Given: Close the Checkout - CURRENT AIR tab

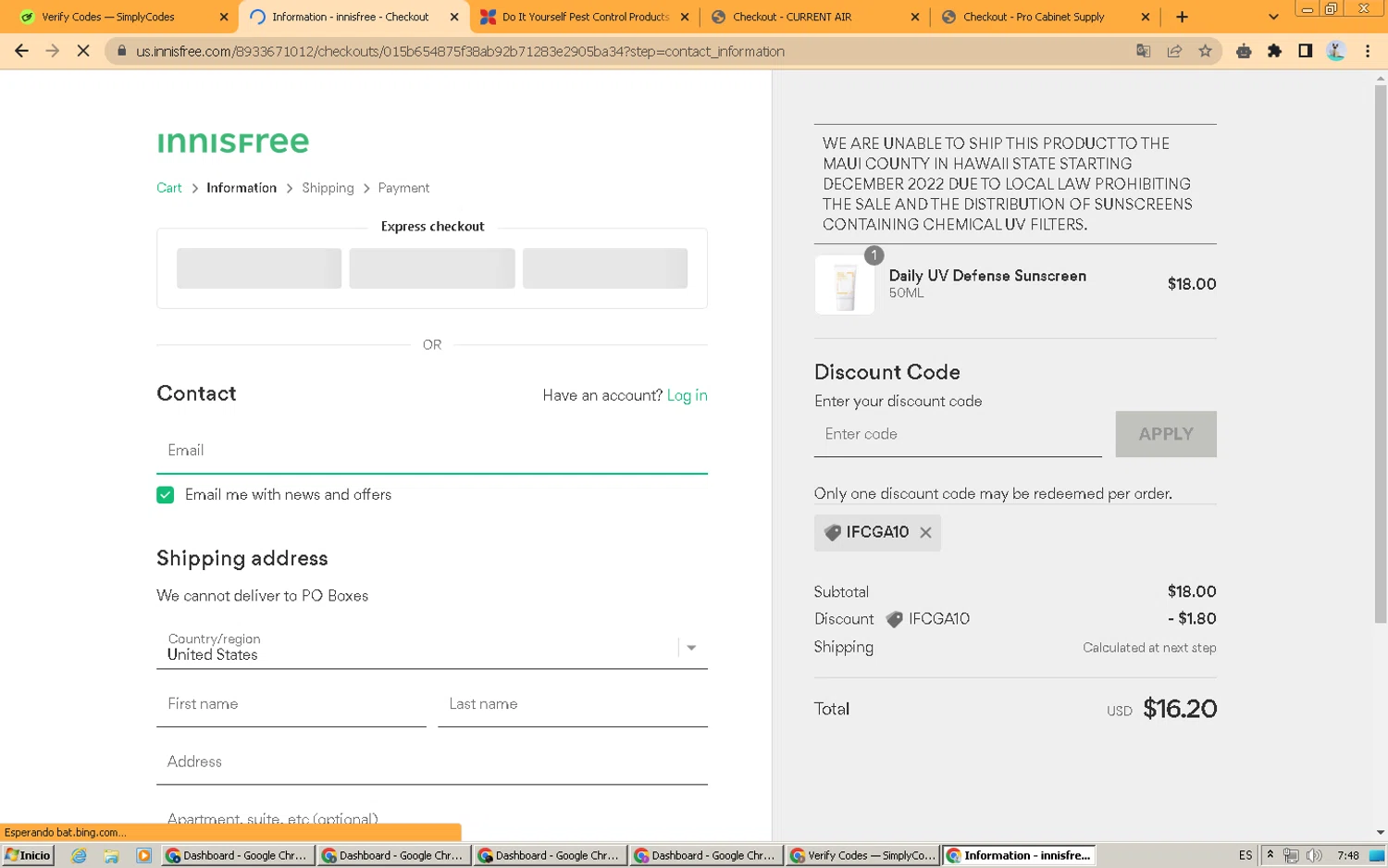Looking at the screenshot, I should [x=915, y=17].
